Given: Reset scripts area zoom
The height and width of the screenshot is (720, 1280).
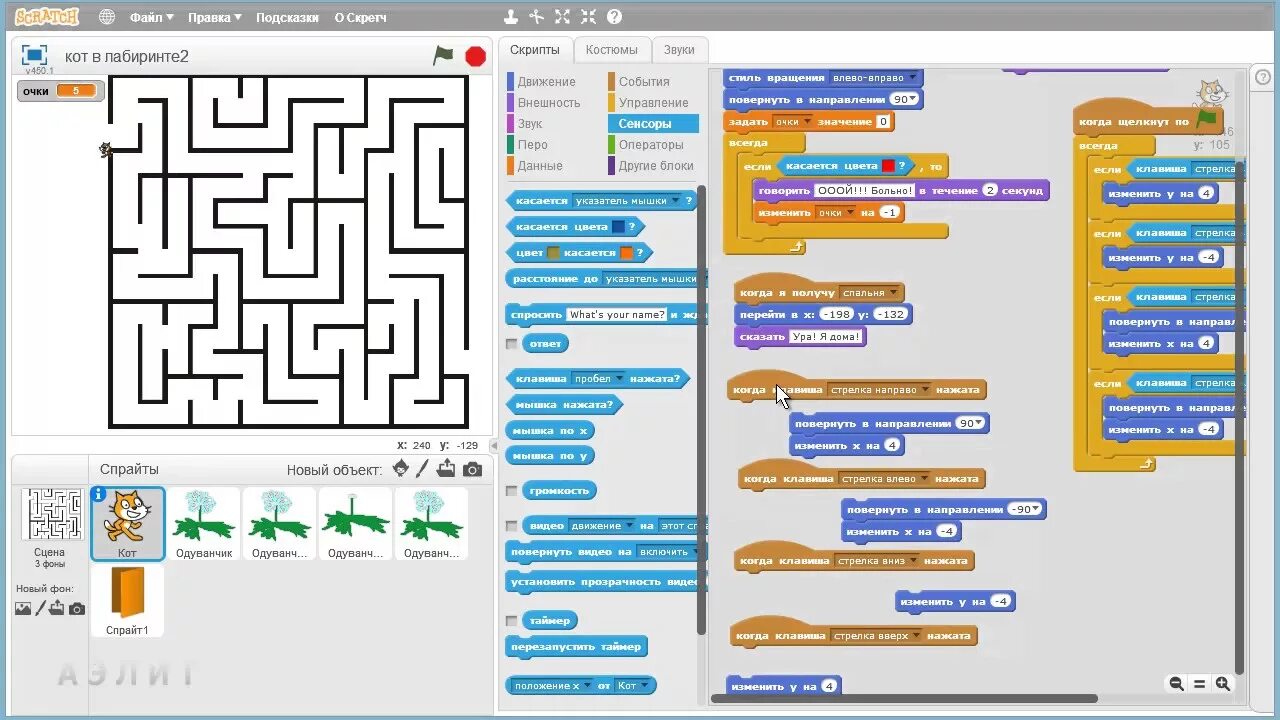Looking at the screenshot, I should [1199, 684].
